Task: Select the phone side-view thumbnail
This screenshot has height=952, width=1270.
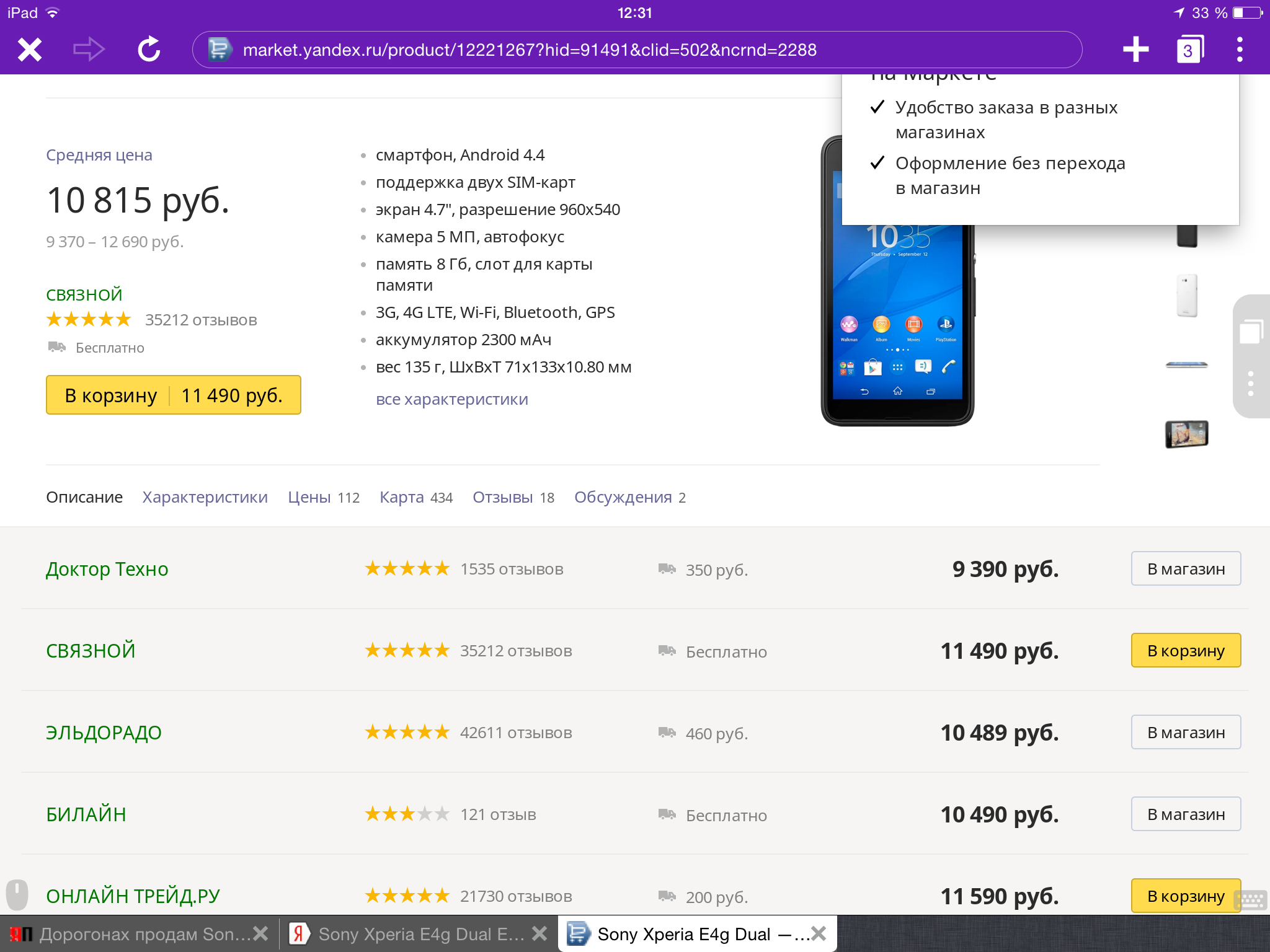Action: [x=1187, y=365]
